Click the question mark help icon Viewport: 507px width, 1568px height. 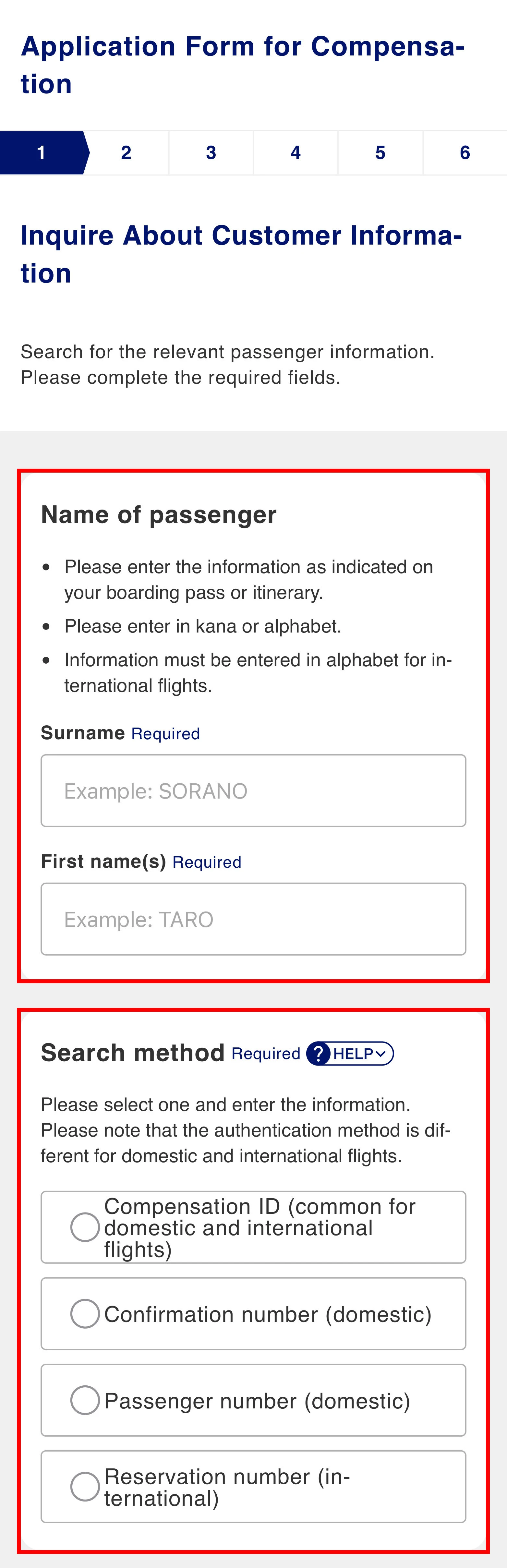(x=318, y=1054)
